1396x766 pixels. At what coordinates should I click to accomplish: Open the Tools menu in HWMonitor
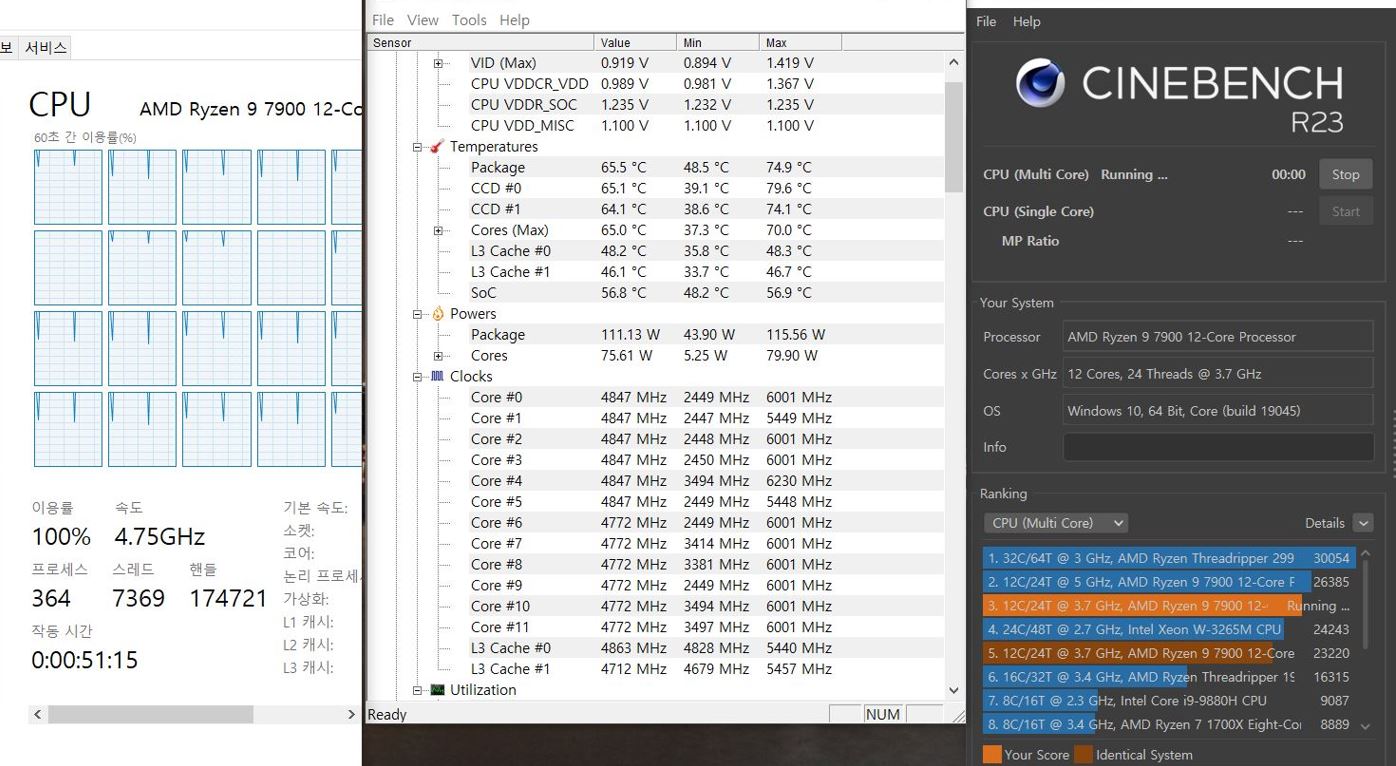469,20
